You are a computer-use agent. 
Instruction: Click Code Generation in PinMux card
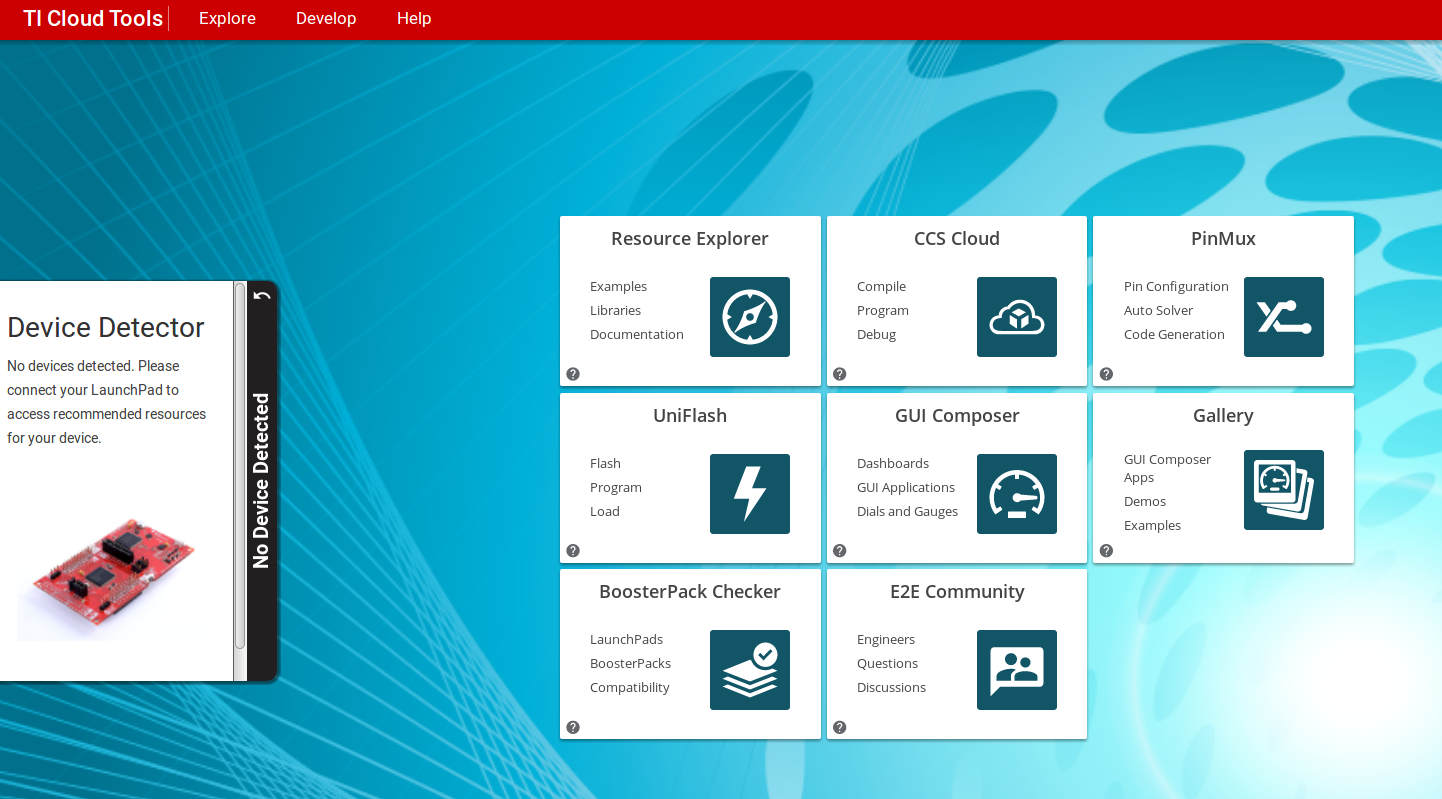pos(1174,335)
